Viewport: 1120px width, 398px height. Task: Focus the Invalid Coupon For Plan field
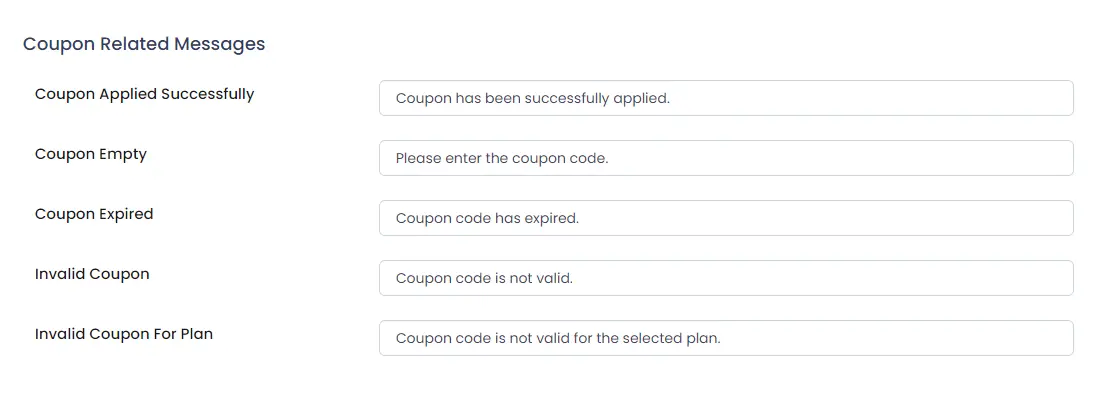click(726, 338)
